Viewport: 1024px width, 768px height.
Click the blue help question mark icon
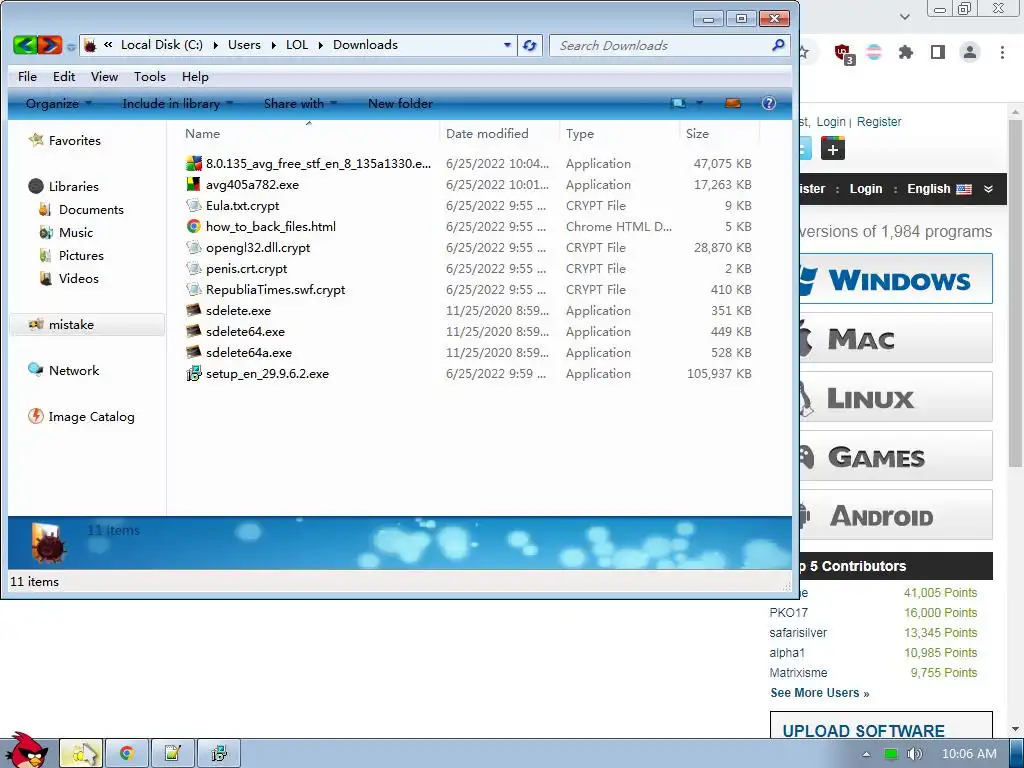click(769, 103)
